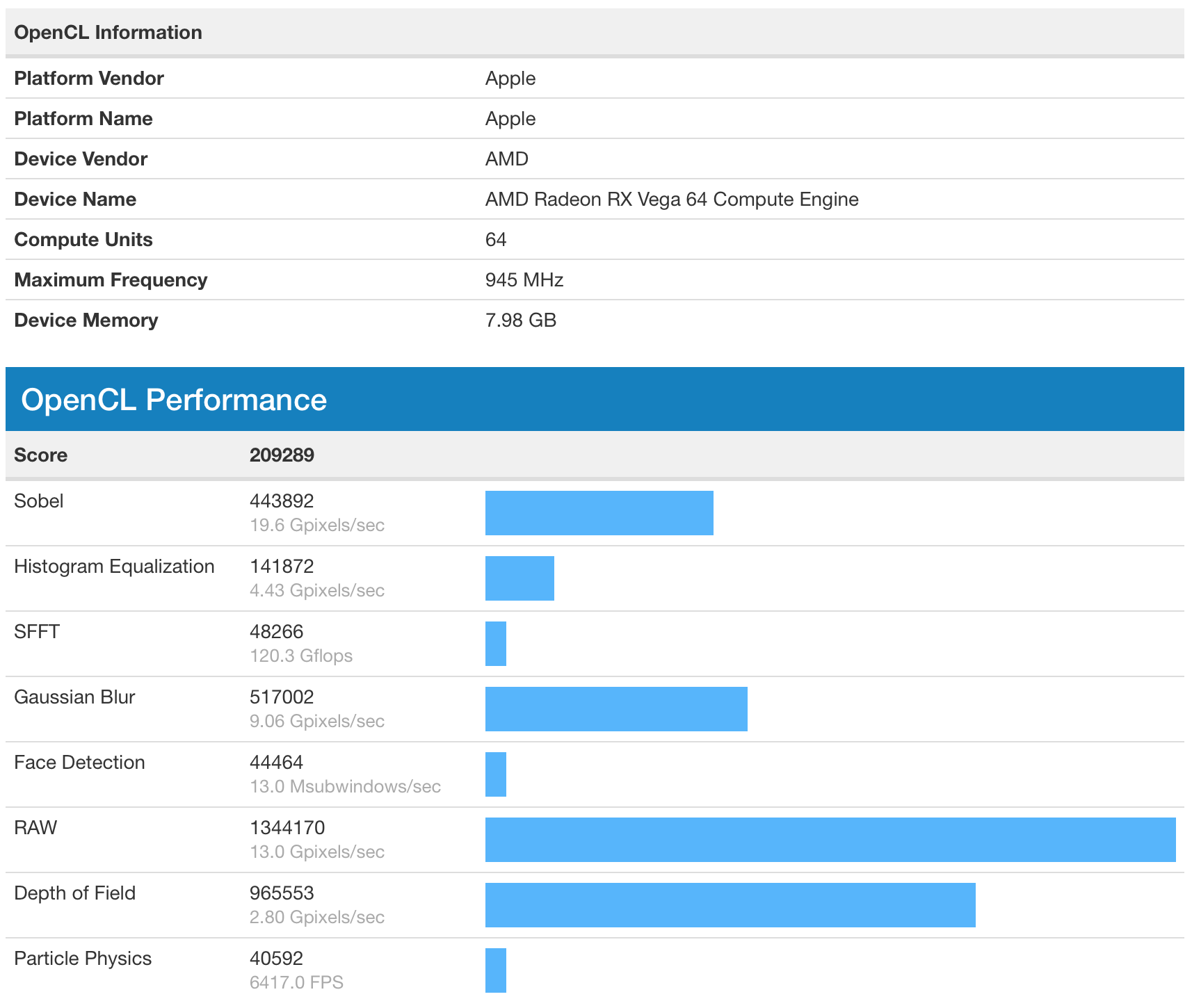Click the SFFT benchmark name

coord(37,632)
